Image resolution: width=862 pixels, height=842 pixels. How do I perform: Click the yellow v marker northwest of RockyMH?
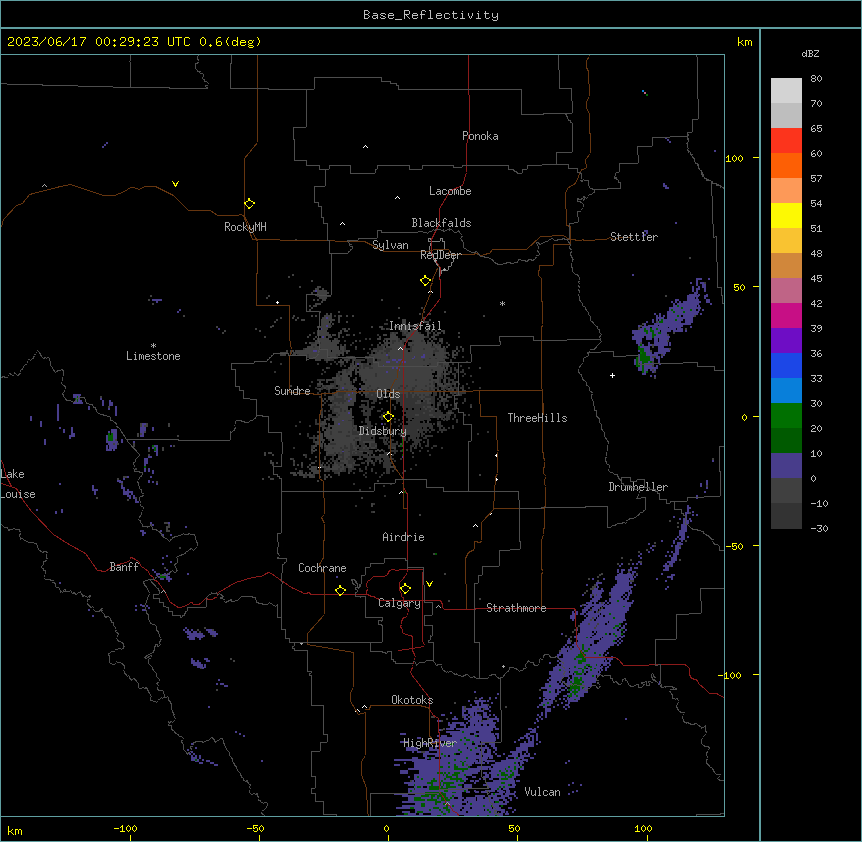click(175, 184)
